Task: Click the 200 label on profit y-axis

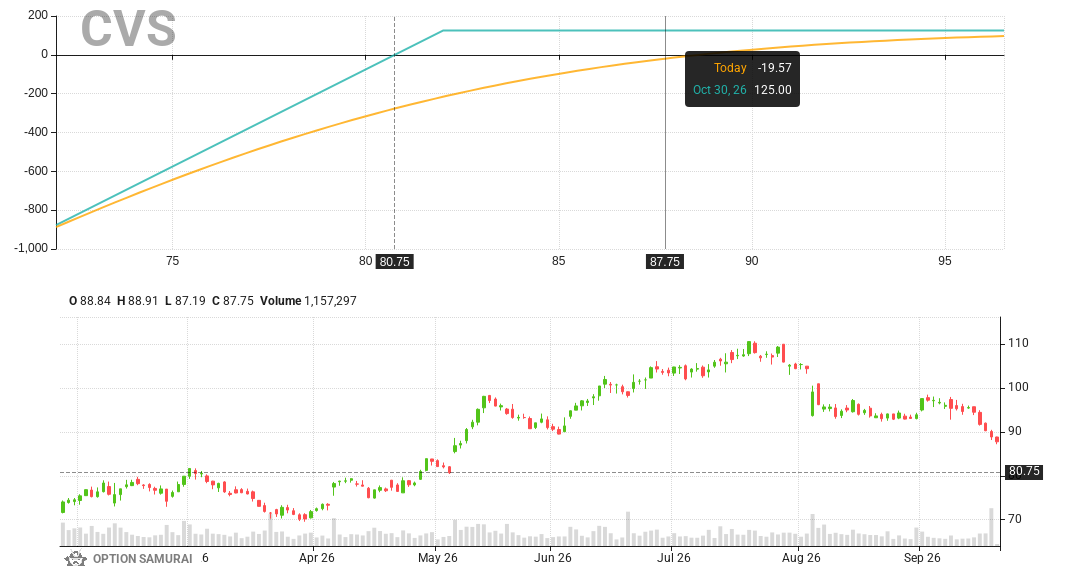Action: 38,15
